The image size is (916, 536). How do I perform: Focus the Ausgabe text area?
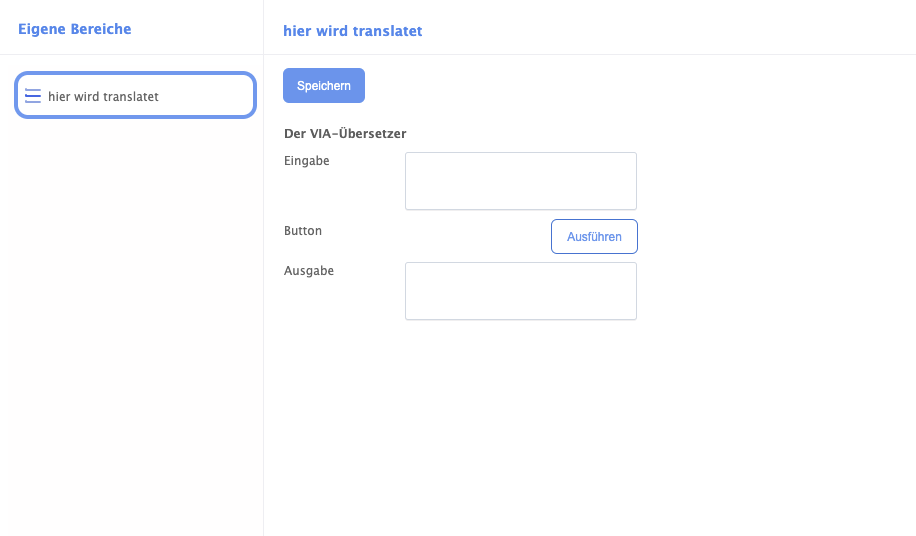click(x=520, y=291)
